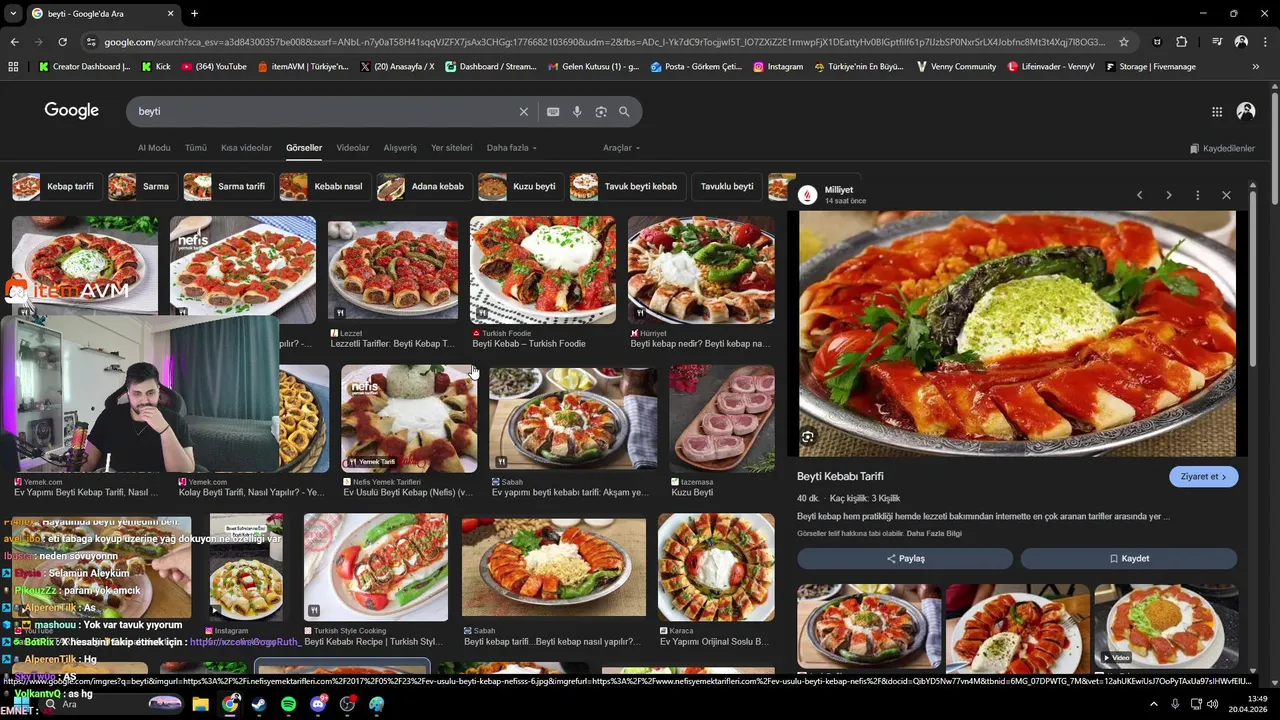The width and height of the screenshot is (1280, 720).
Task: Open the Lezzet Beyti Kebap thumbnail
Action: (x=393, y=270)
